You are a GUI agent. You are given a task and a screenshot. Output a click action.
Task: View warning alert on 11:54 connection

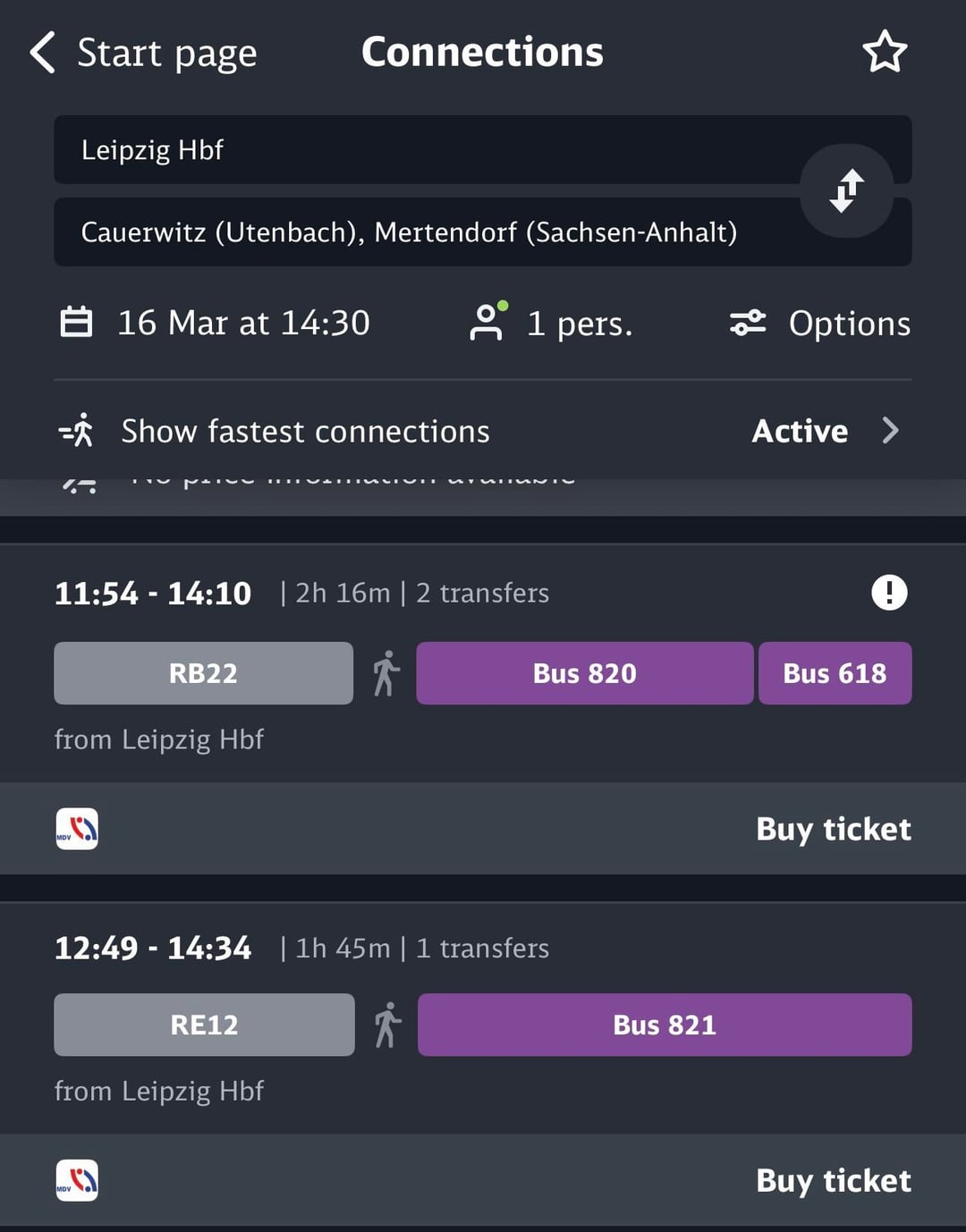[x=889, y=592]
